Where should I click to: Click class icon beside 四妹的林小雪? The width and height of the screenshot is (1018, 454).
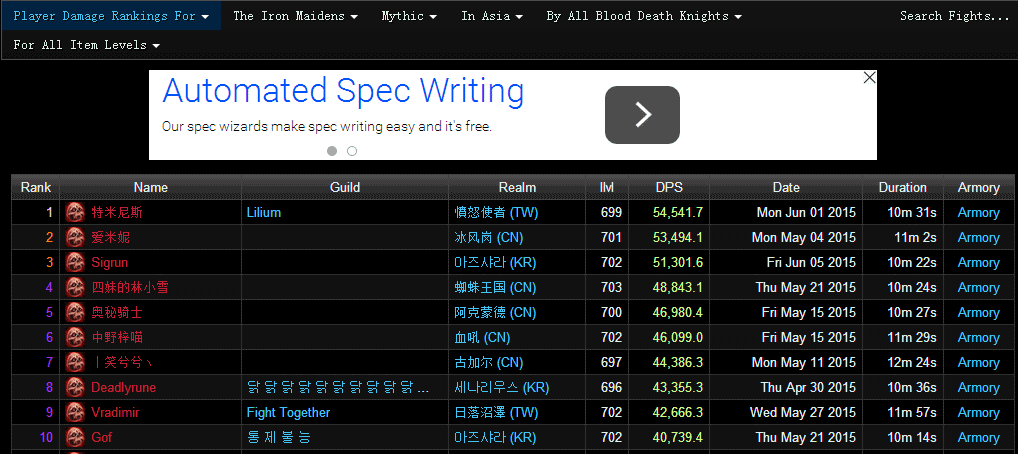point(75,288)
